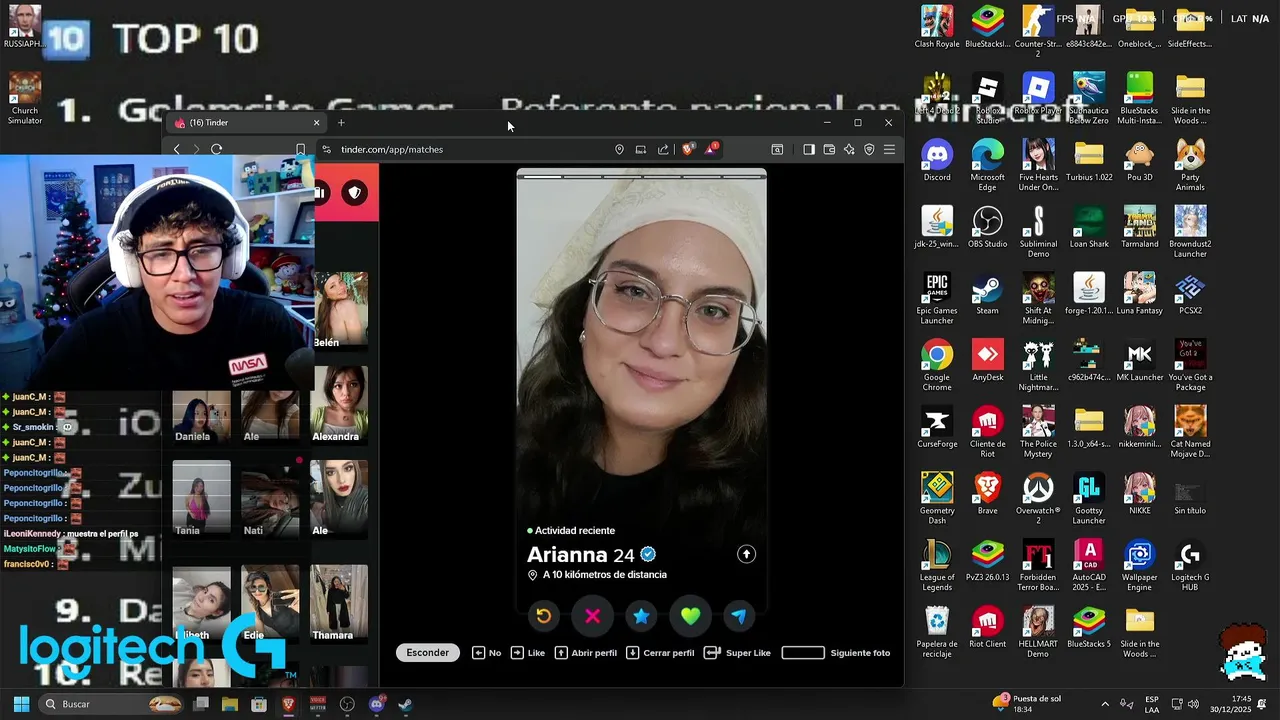Image resolution: width=1280 pixels, height=720 pixels.
Task: Open the Papelera de reciclaje desktop icon
Action: [937, 633]
